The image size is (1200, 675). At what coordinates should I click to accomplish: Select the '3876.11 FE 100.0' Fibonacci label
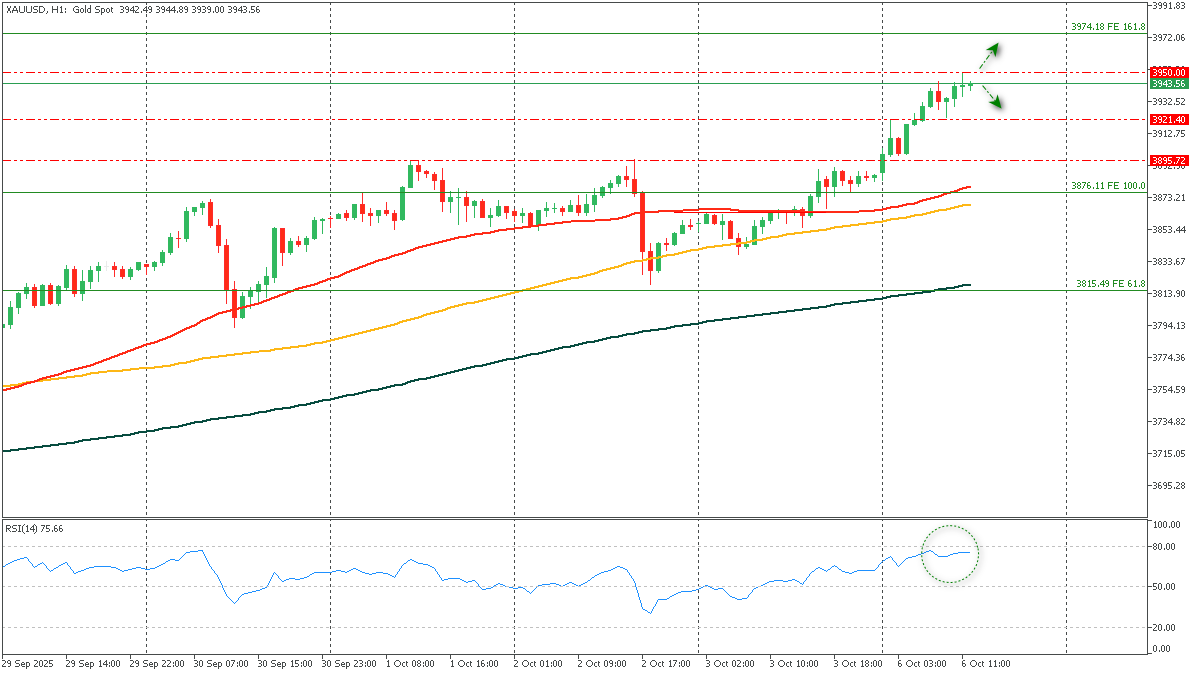coord(1108,186)
